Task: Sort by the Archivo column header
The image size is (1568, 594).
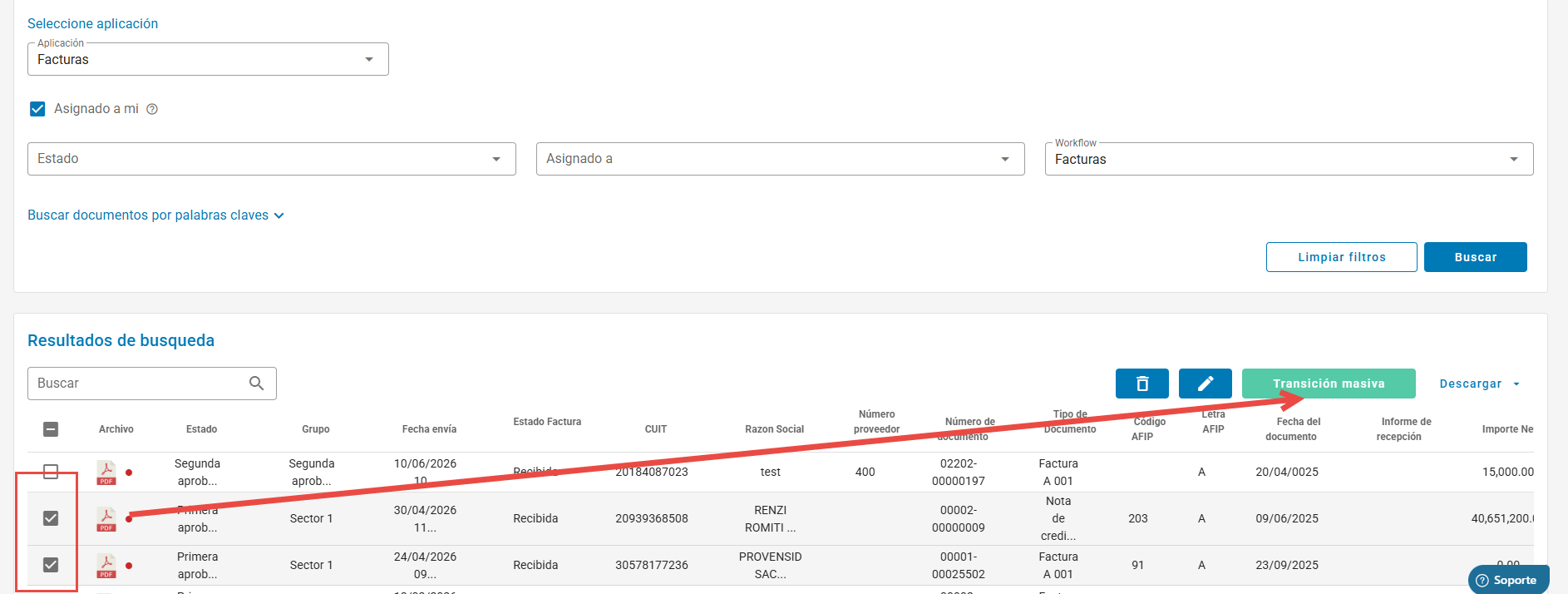Action: click(x=116, y=429)
